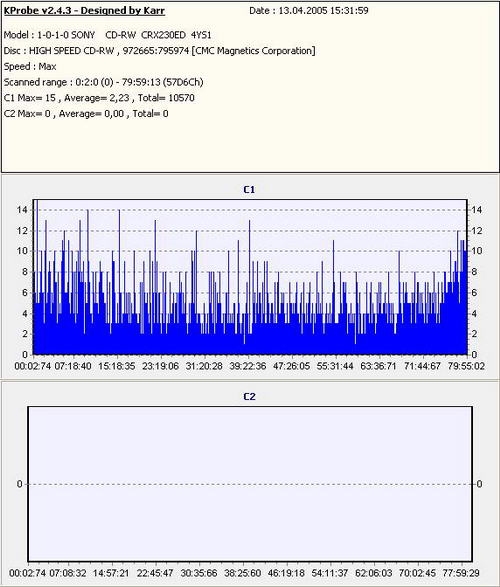This screenshot has height=587, width=500.
Task: Click the C1 chart title
Action: [x=249, y=190]
